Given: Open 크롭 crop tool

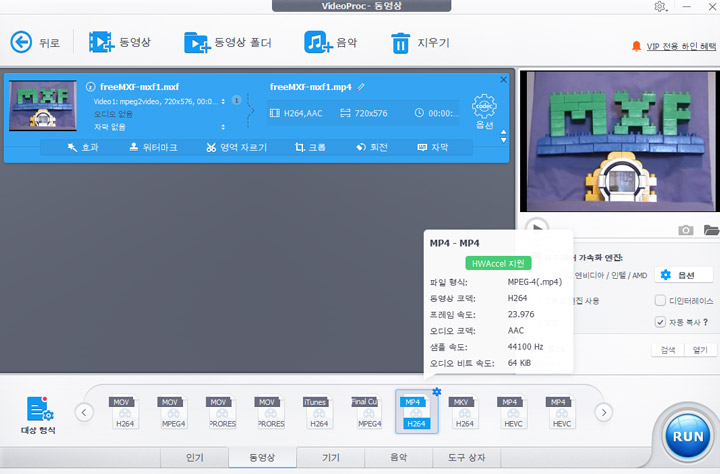Looking at the screenshot, I should 310,147.
